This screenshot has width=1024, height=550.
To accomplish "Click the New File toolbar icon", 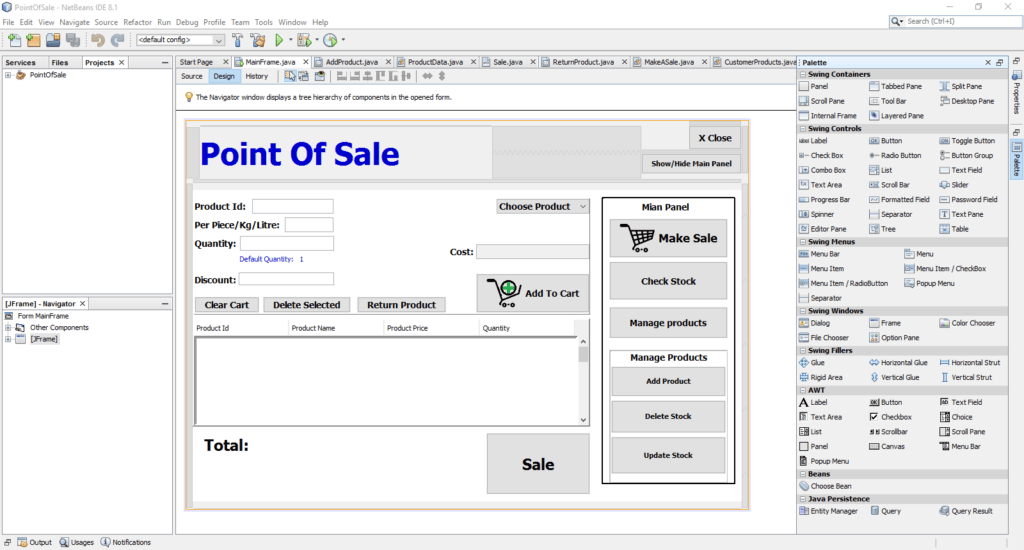I will tap(14, 40).
